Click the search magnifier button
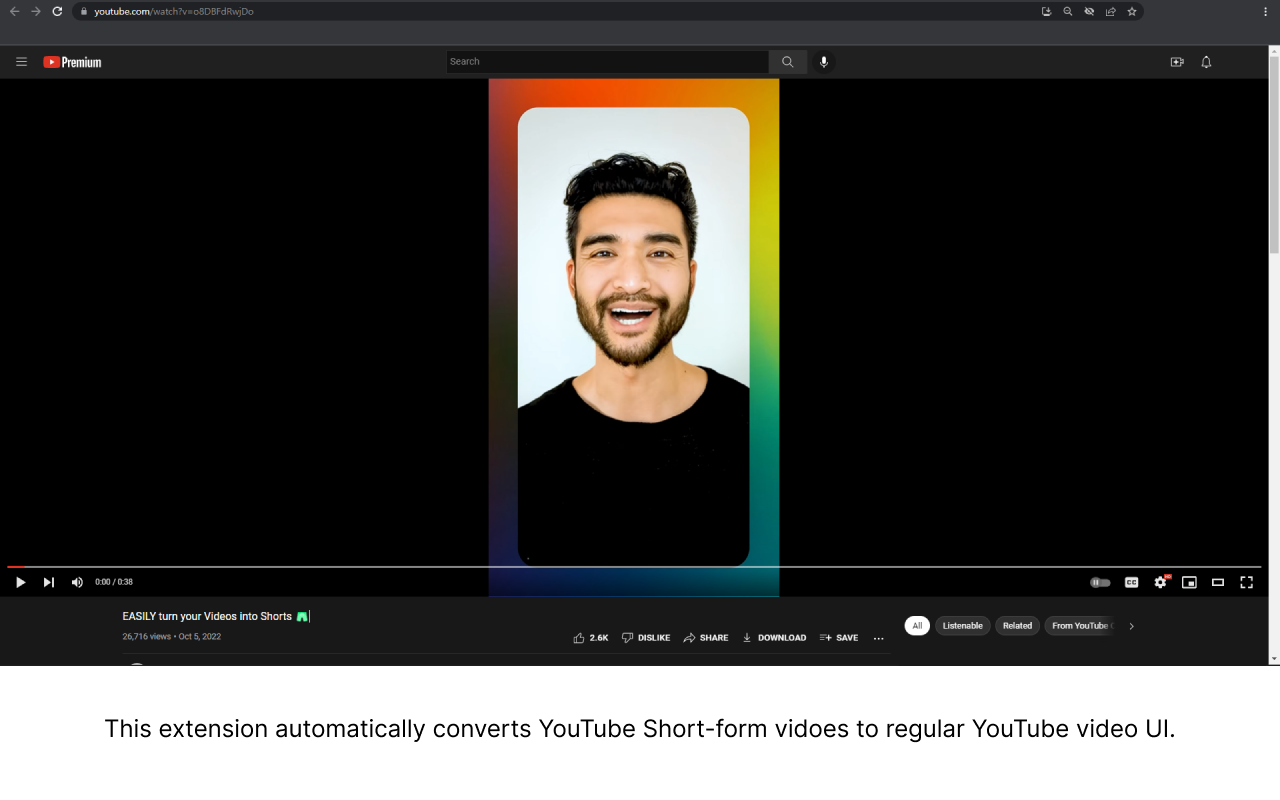1280x800 pixels. pyautogui.click(x=788, y=62)
